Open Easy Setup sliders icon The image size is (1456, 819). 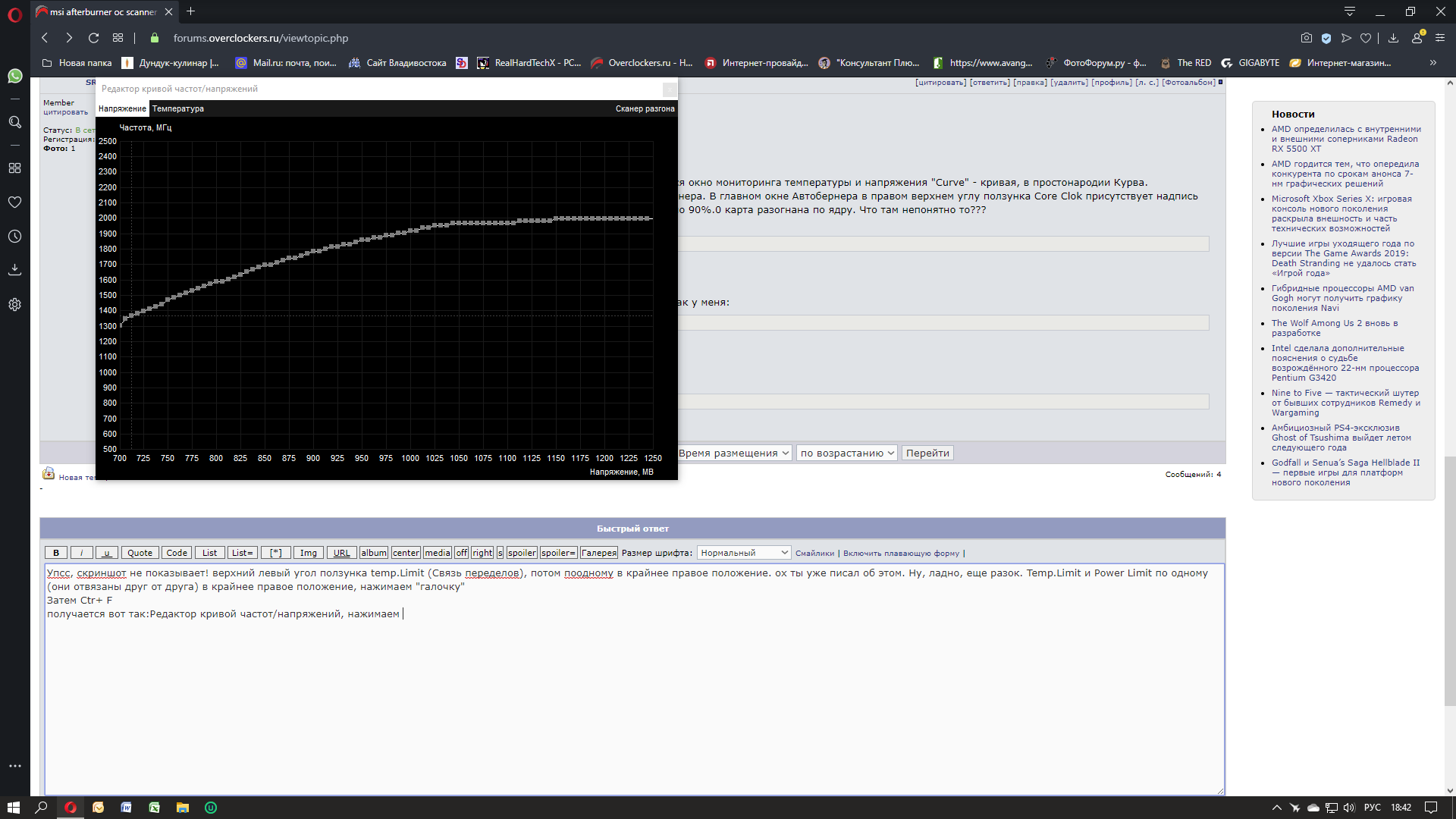coord(1439,38)
